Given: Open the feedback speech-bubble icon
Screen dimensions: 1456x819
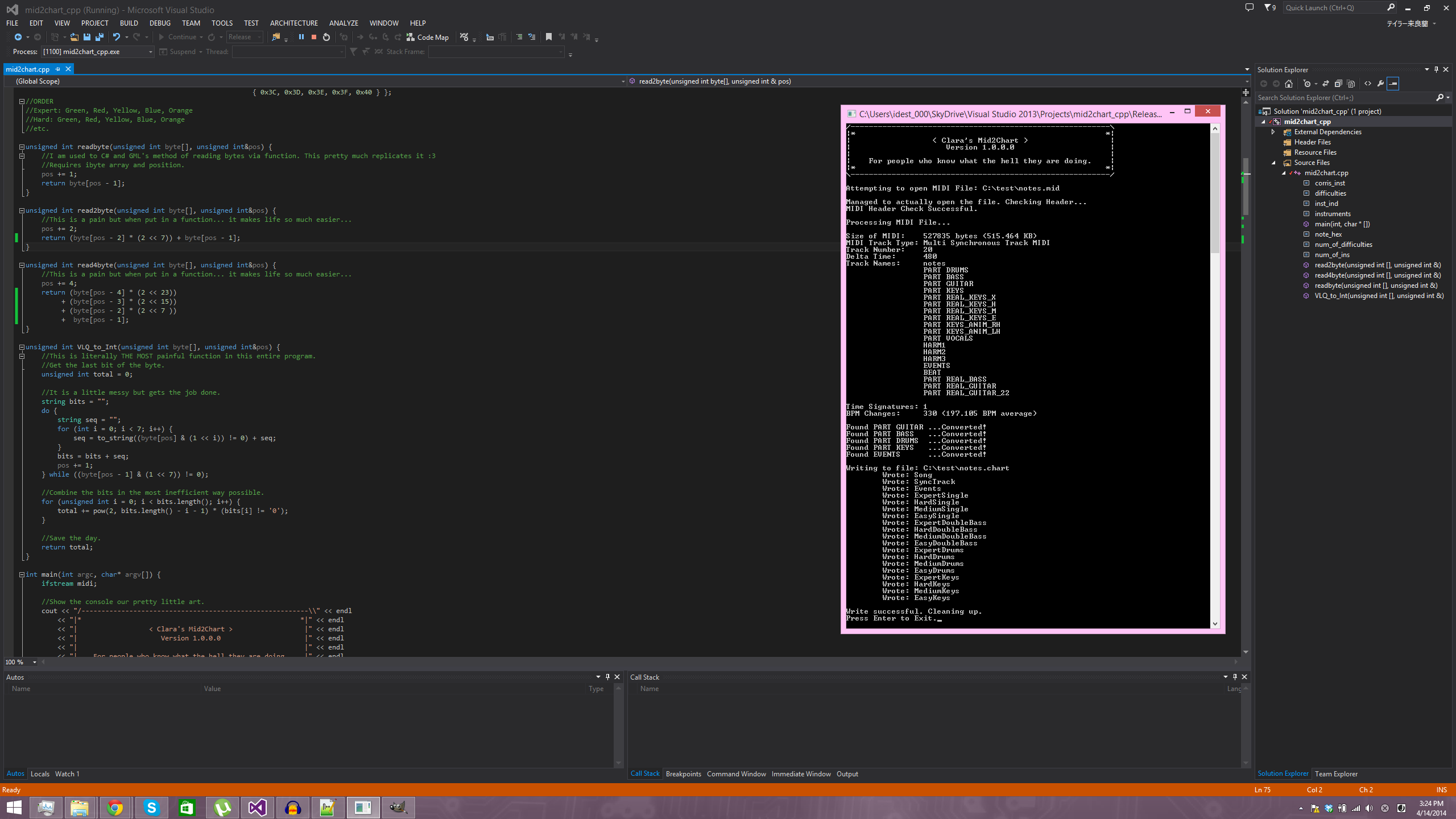Looking at the screenshot, I should click(1250, 7).
